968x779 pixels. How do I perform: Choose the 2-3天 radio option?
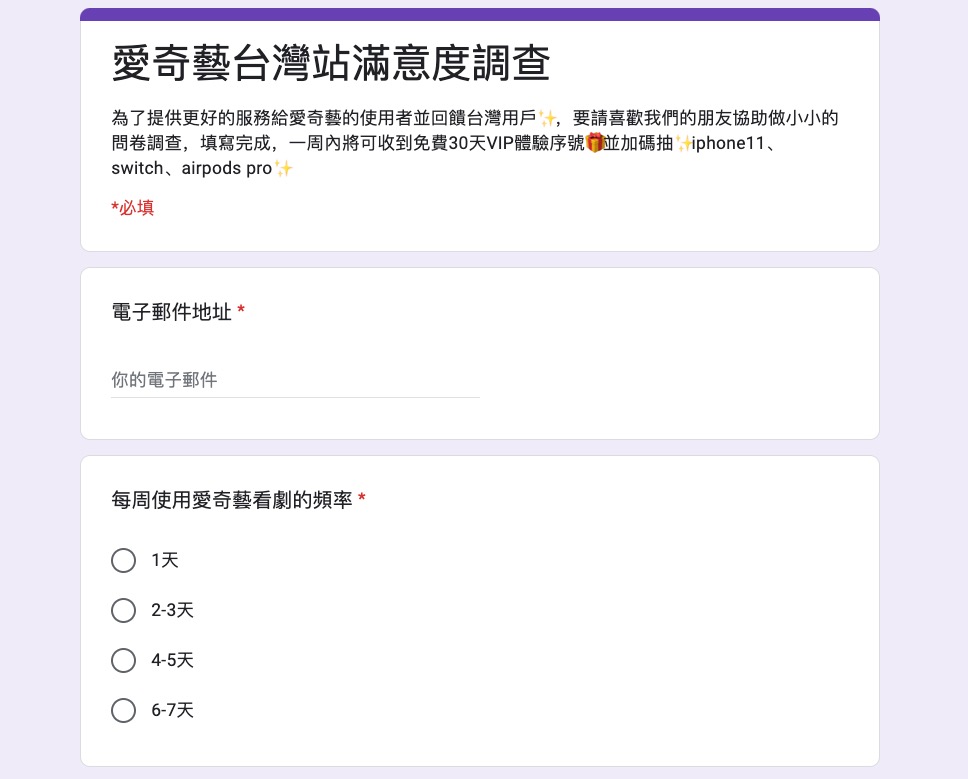(x=124, y=610)
